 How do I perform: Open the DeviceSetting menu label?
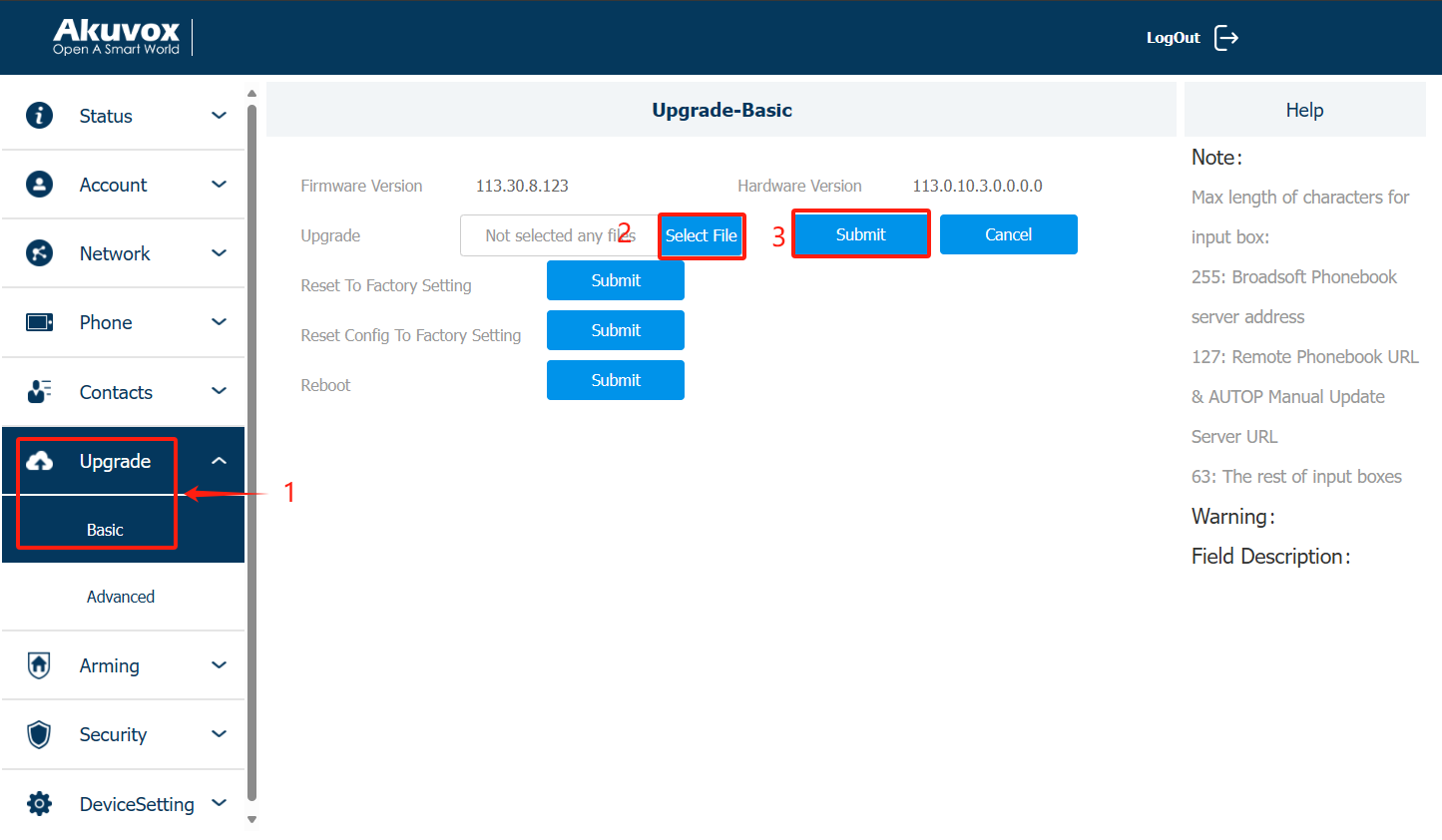tap(137, 804)
